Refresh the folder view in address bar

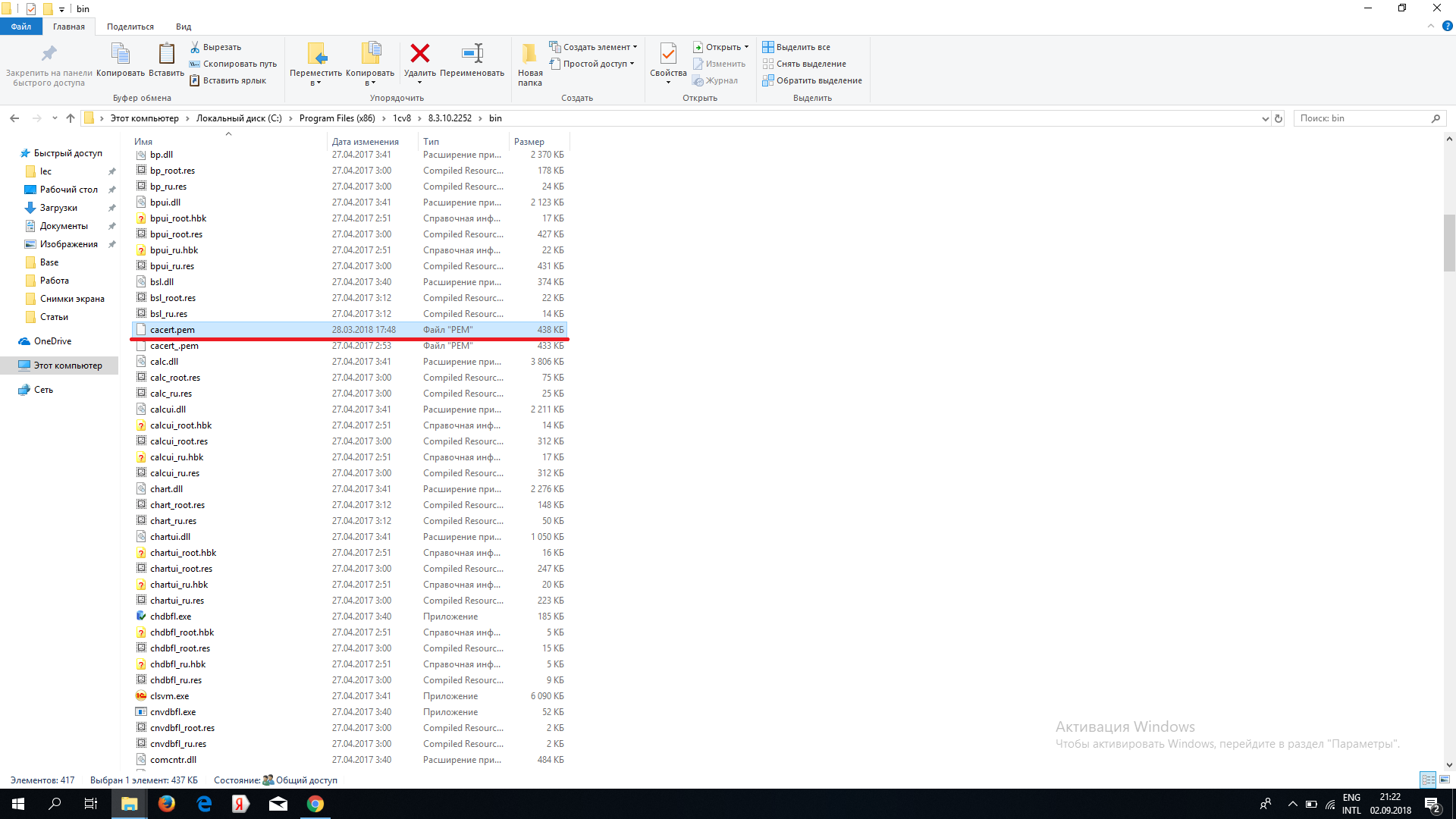click(x=1279, y=118)
